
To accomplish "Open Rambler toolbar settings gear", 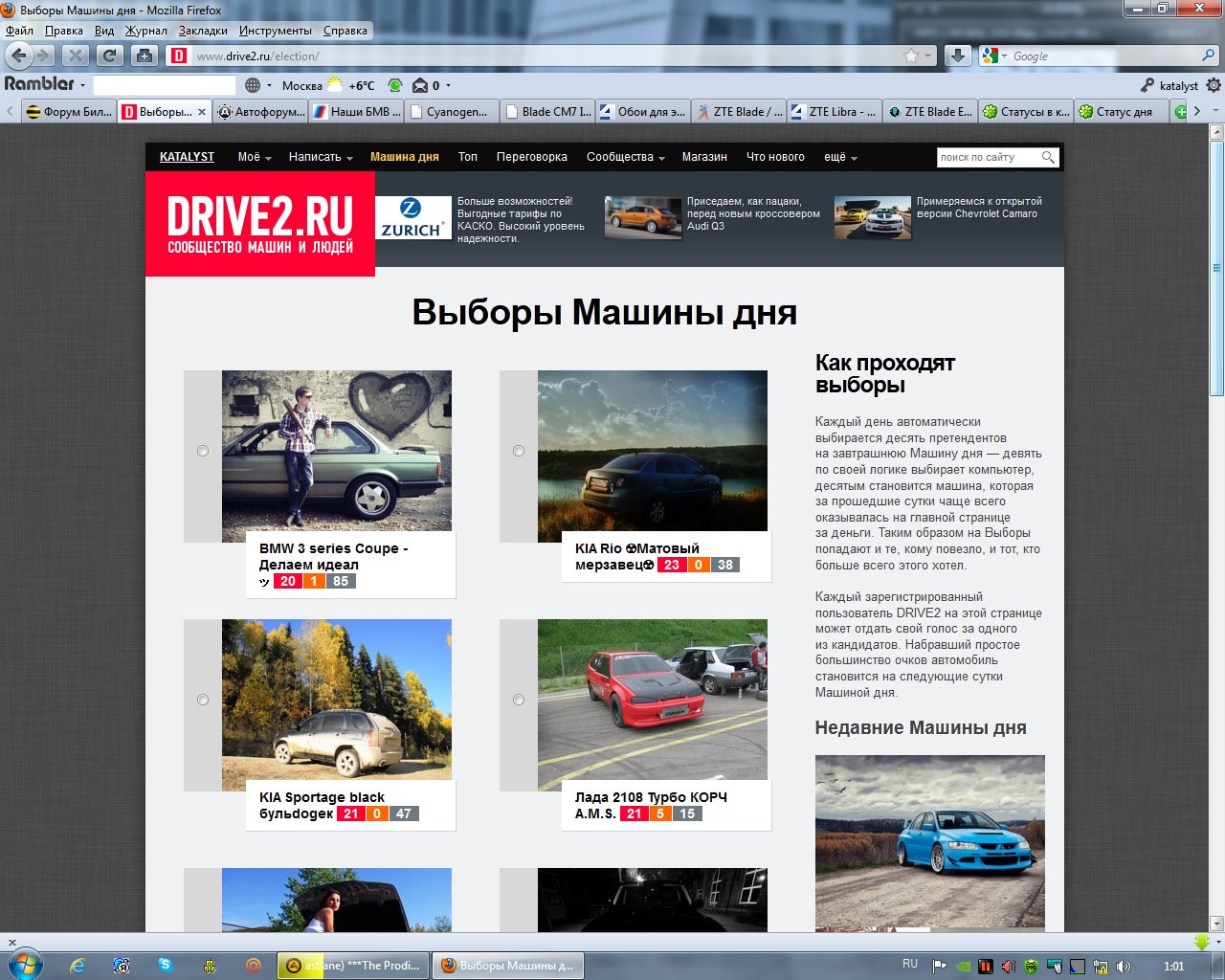I will point(1214,85).
